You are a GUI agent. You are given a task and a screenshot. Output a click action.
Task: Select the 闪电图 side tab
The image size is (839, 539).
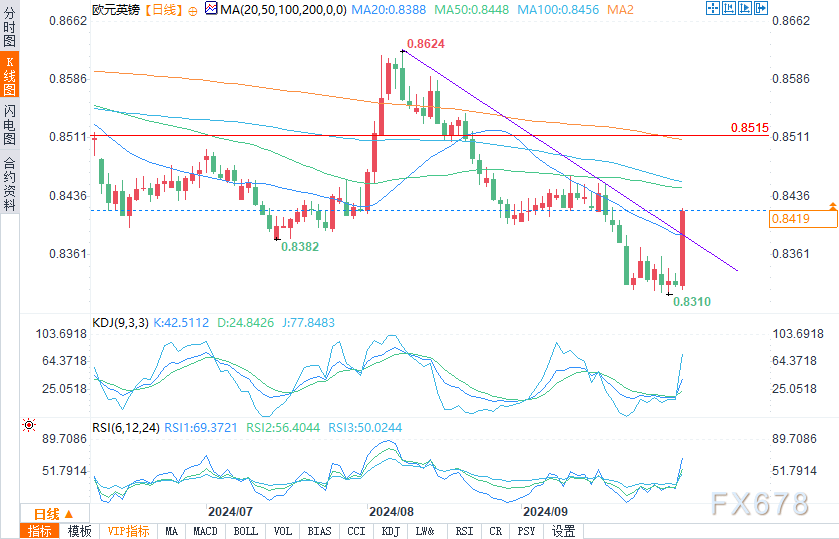(x=9, y=125)
